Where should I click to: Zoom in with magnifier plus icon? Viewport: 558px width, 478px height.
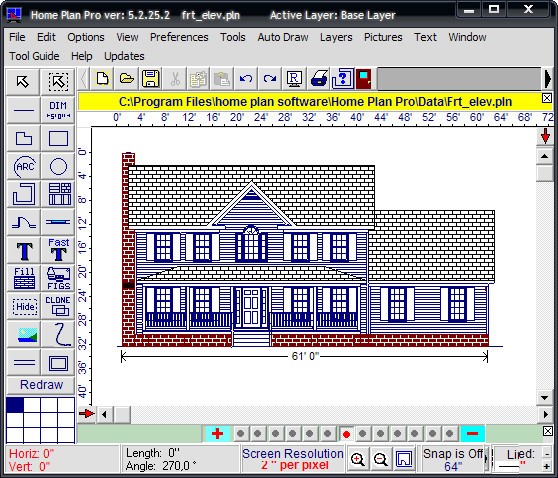358,459
